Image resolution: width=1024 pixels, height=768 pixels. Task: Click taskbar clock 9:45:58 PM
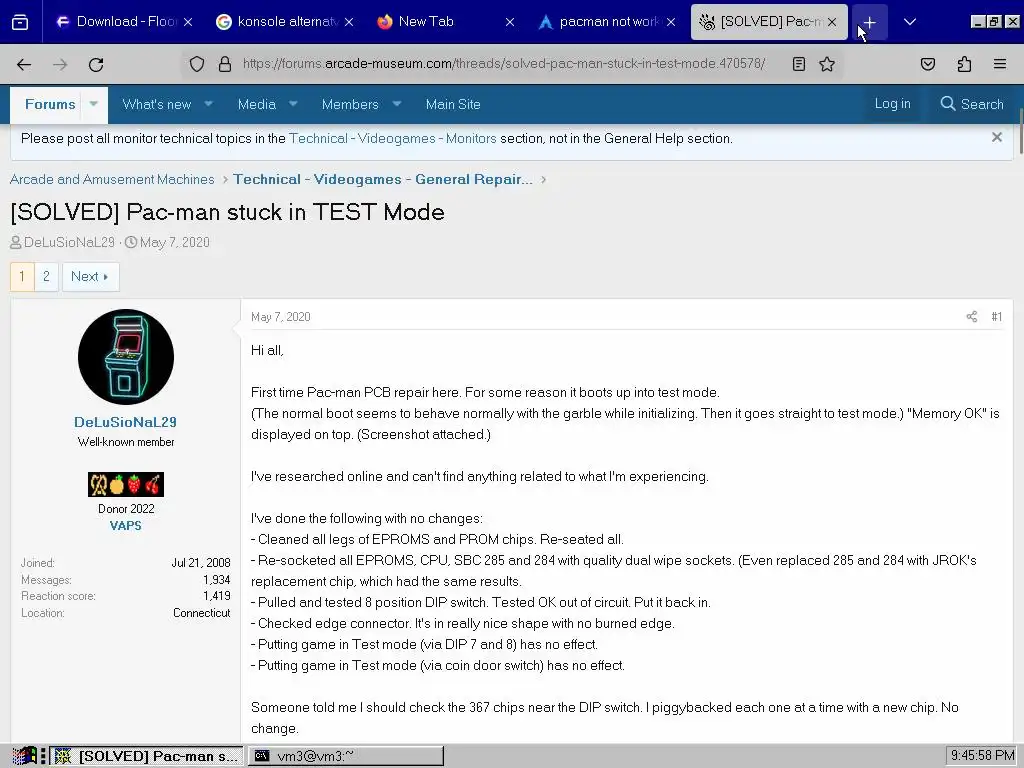[982, 756]
